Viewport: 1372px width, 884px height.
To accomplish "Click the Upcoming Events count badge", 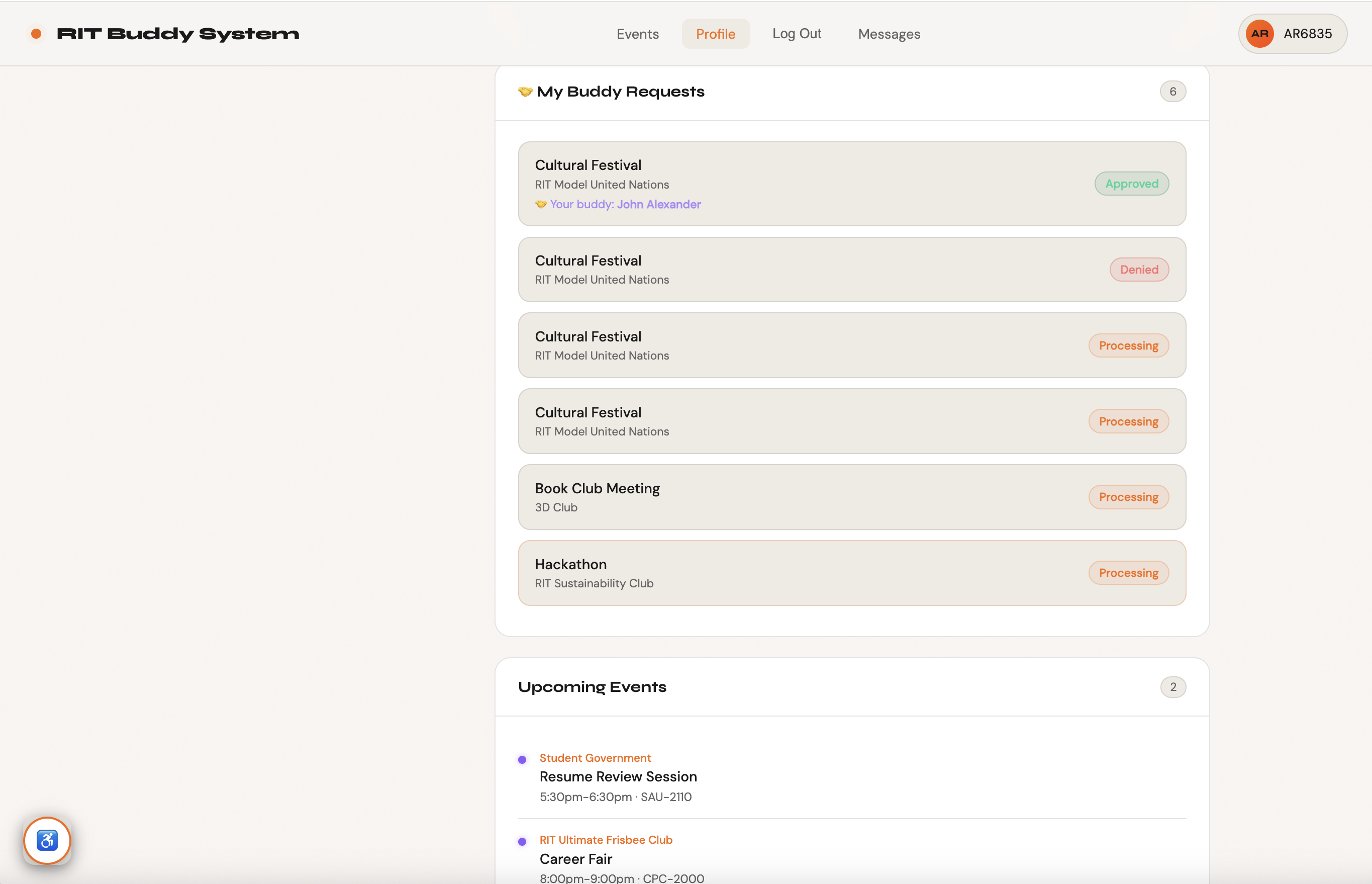I will coord(1172,687).
